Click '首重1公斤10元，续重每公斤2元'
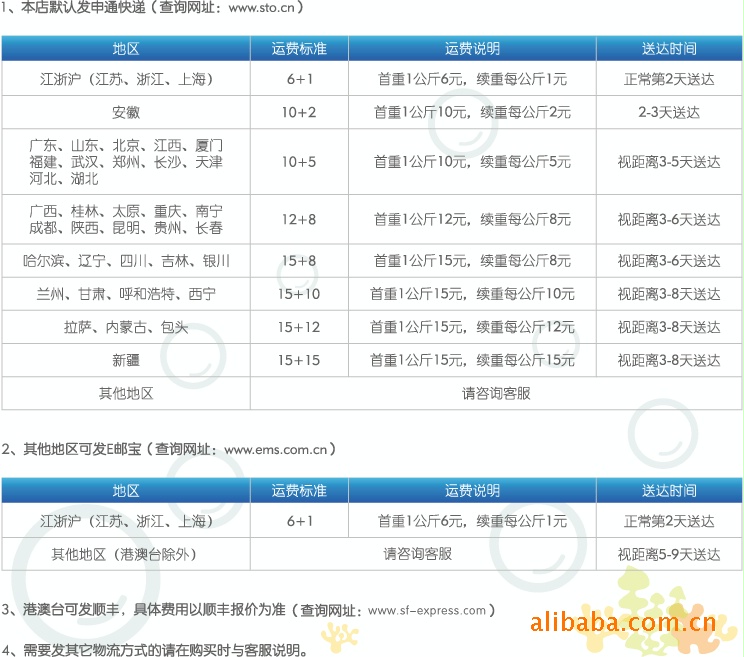The height and width of the screenshot is (657, 744). (x=472, y=112)
